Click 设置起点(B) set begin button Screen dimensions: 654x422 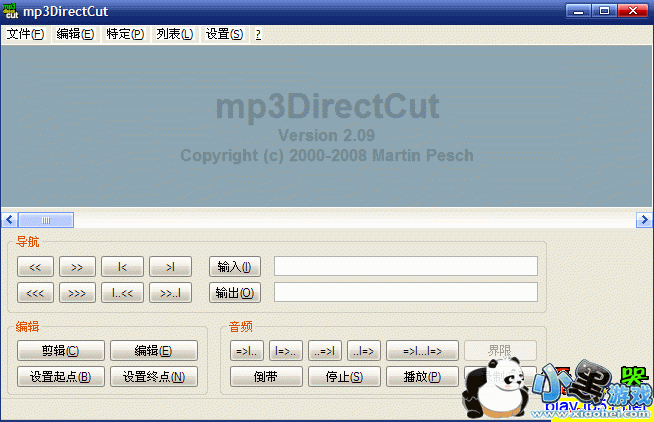point(61,377)
